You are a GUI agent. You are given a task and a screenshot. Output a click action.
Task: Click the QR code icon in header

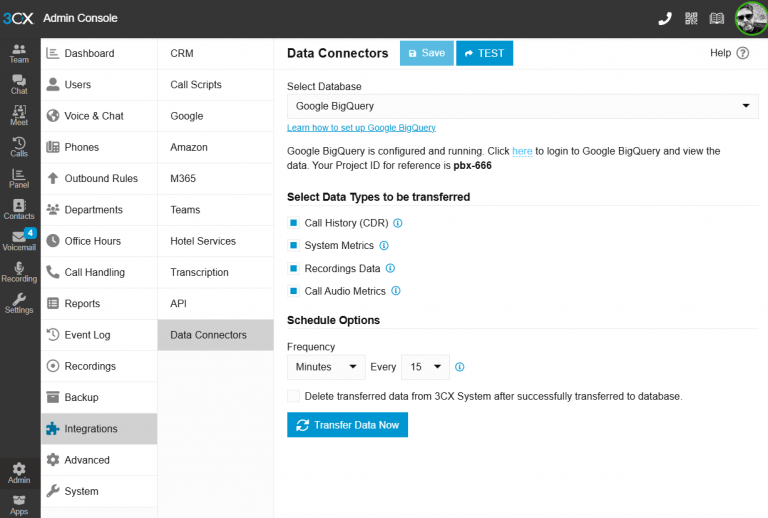click(x=691, y=19)
